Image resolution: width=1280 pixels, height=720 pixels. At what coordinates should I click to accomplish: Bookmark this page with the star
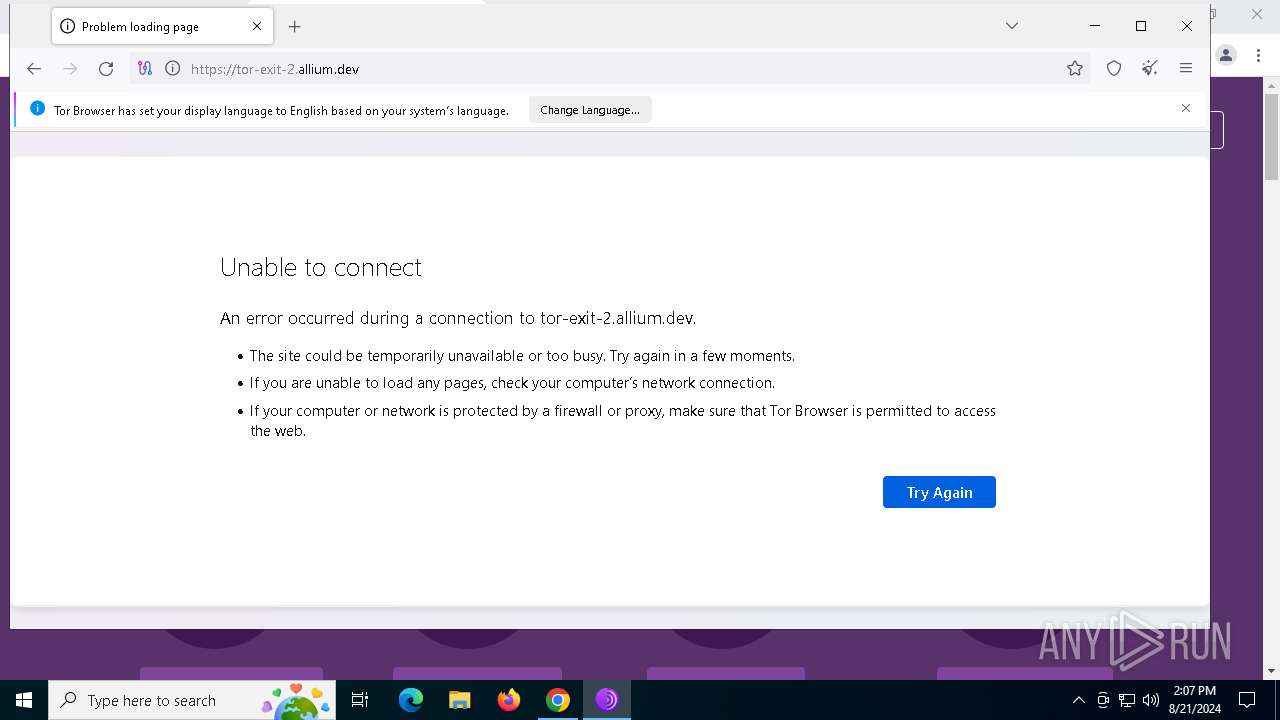tap(1075, 69)
